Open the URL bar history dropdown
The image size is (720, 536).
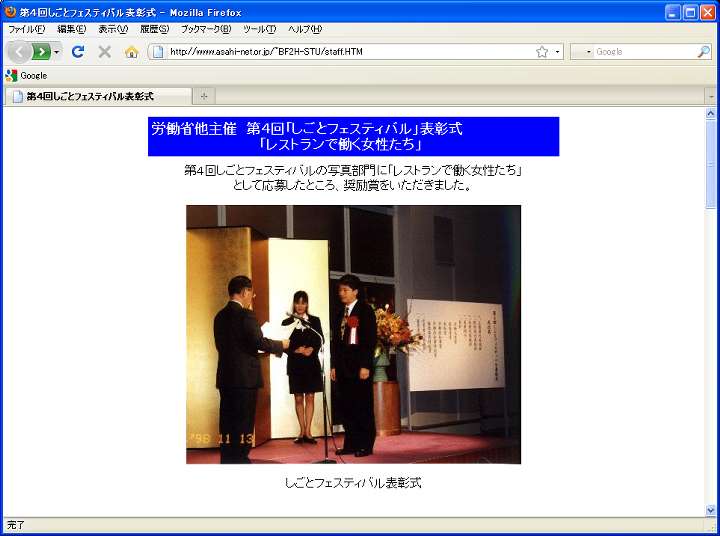point(557,51)
